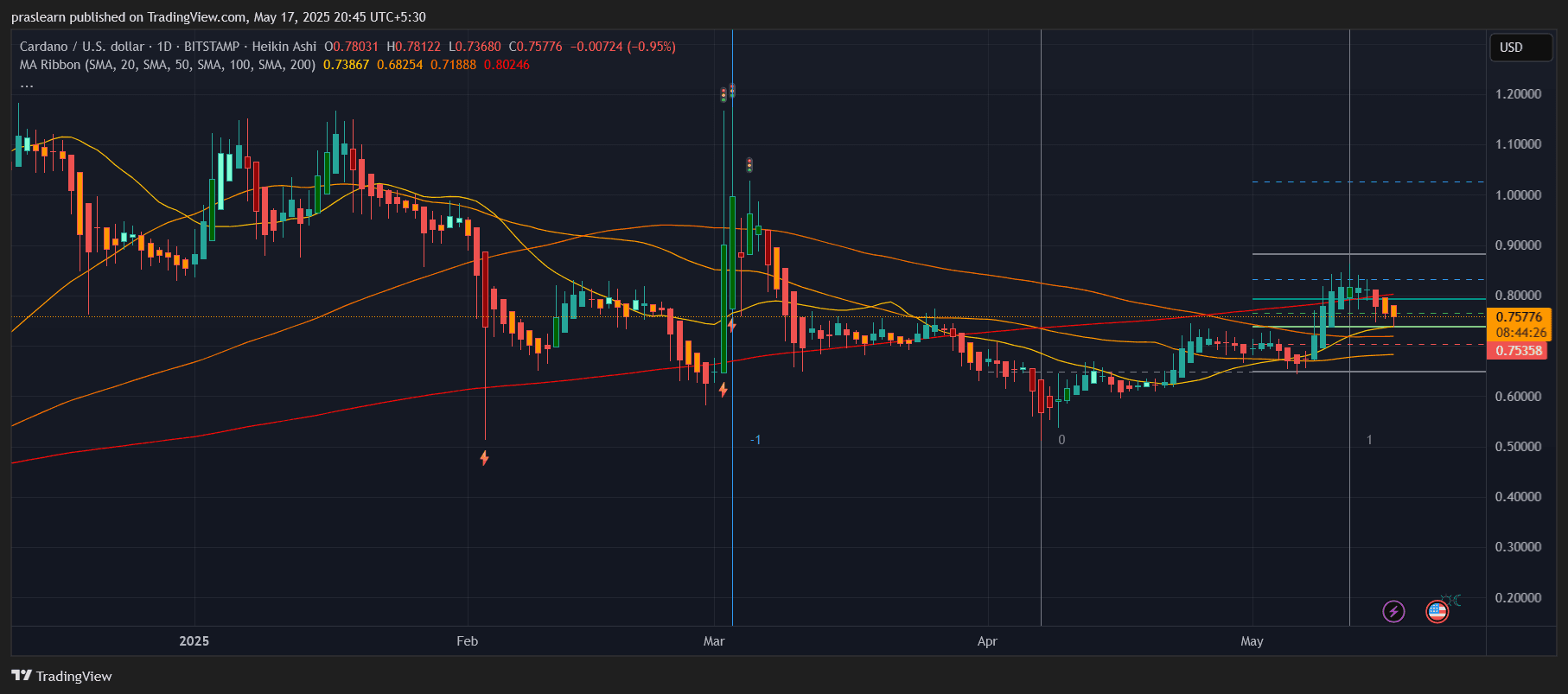Click the low value L0.73680
This screenshot has width=1568, height=694.
[475, 47]
